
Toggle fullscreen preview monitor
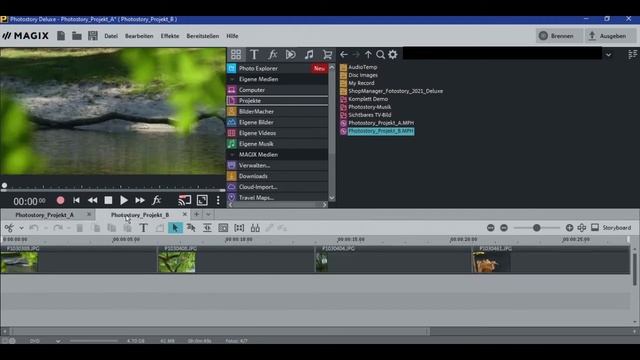202,200
